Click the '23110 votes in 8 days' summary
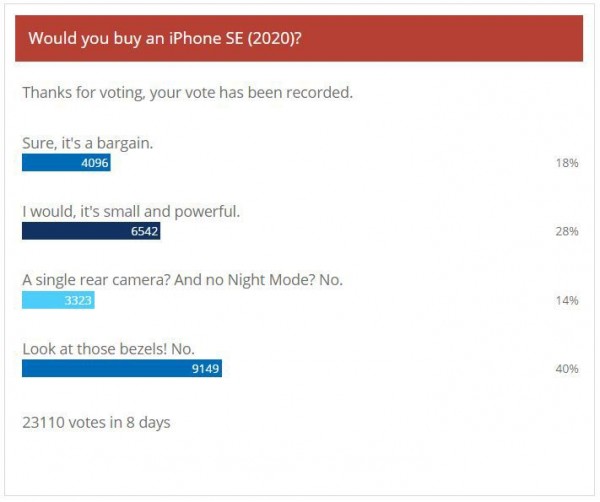Screen dimensions: 600x502 tap(96, 423)
